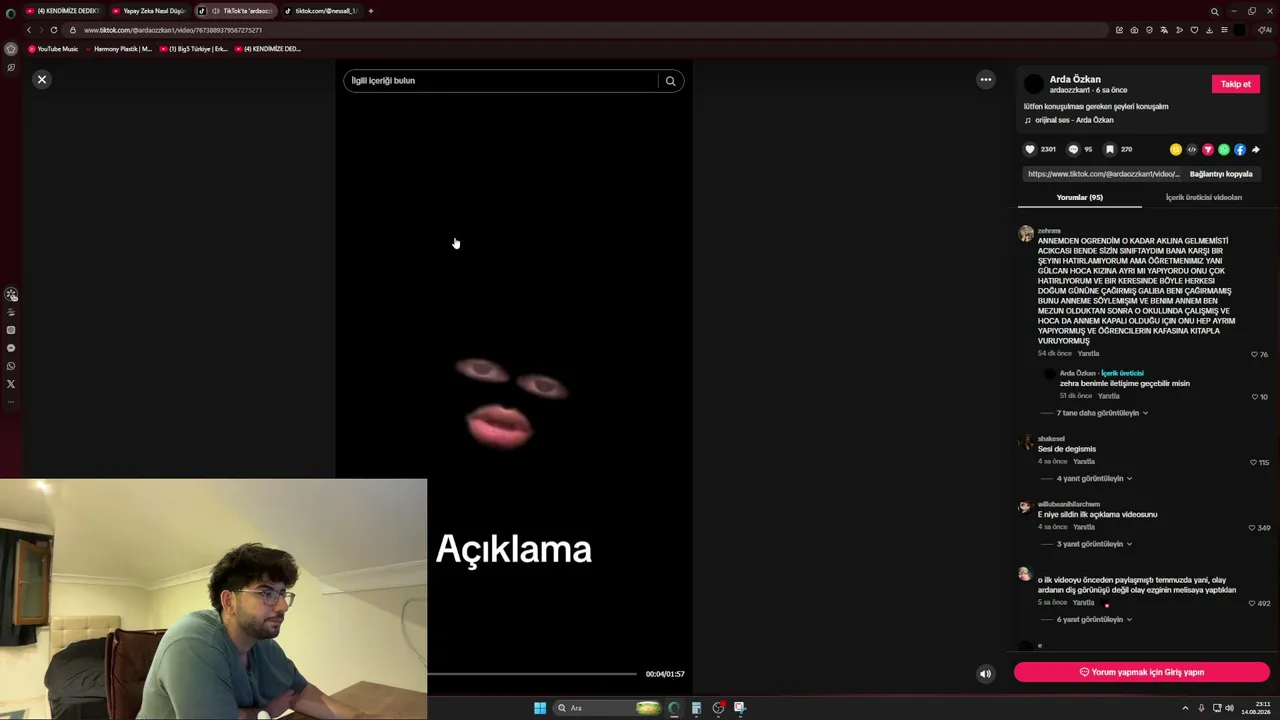Open Harmony Plastik bookmark

pos(118,49)
